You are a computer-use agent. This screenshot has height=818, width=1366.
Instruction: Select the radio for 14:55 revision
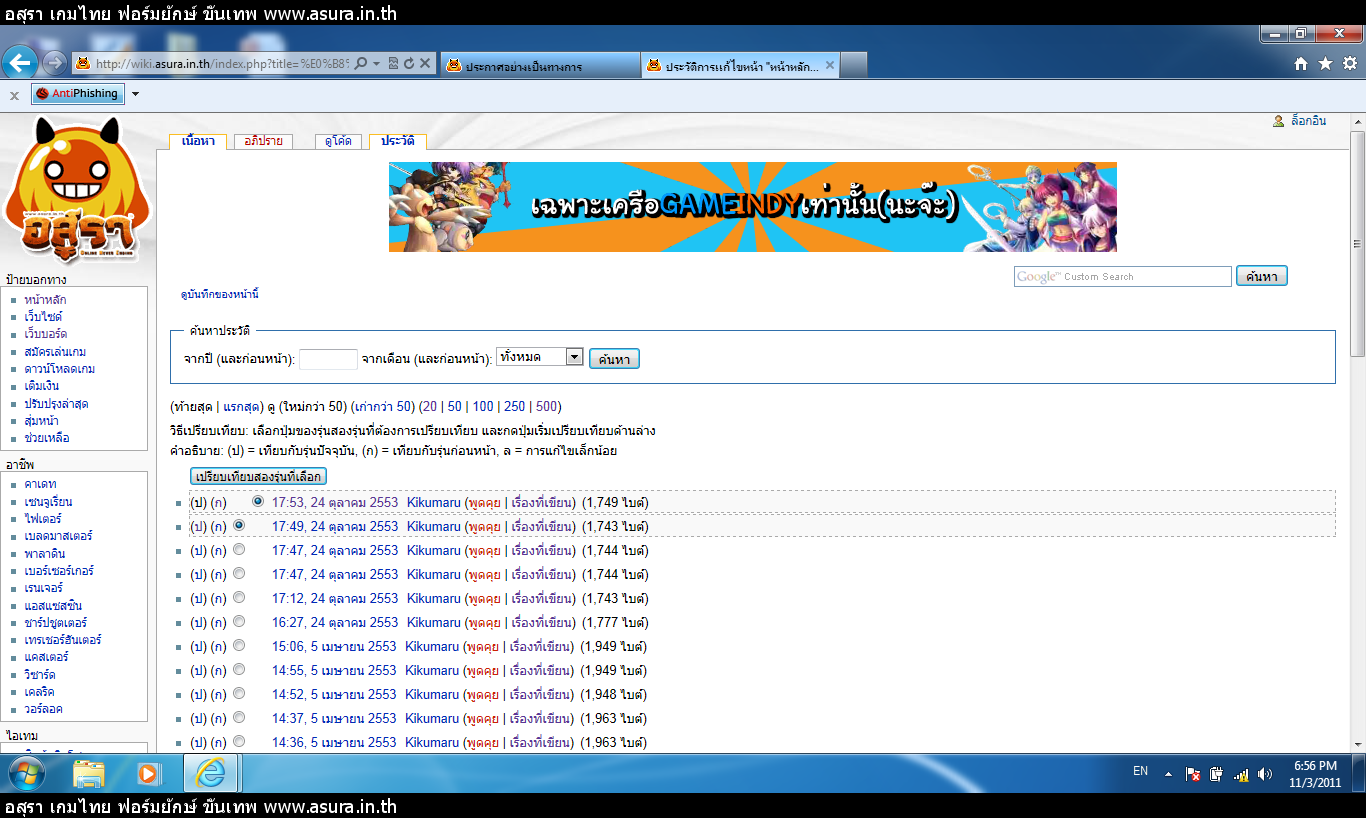pyautogui.click(x=239, y=669)
